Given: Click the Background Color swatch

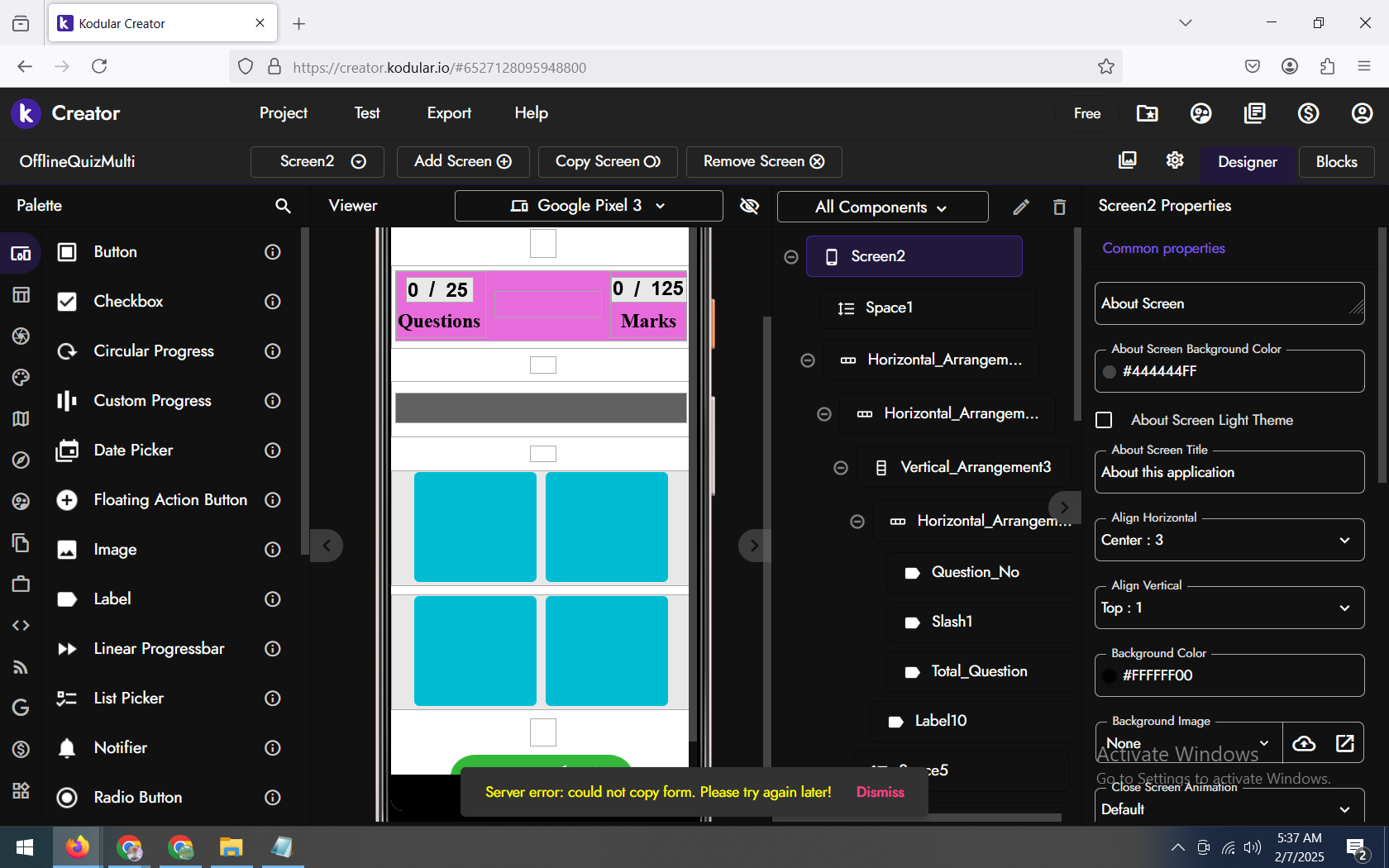Looking at the screenshot, I should tap(1110, 675).
